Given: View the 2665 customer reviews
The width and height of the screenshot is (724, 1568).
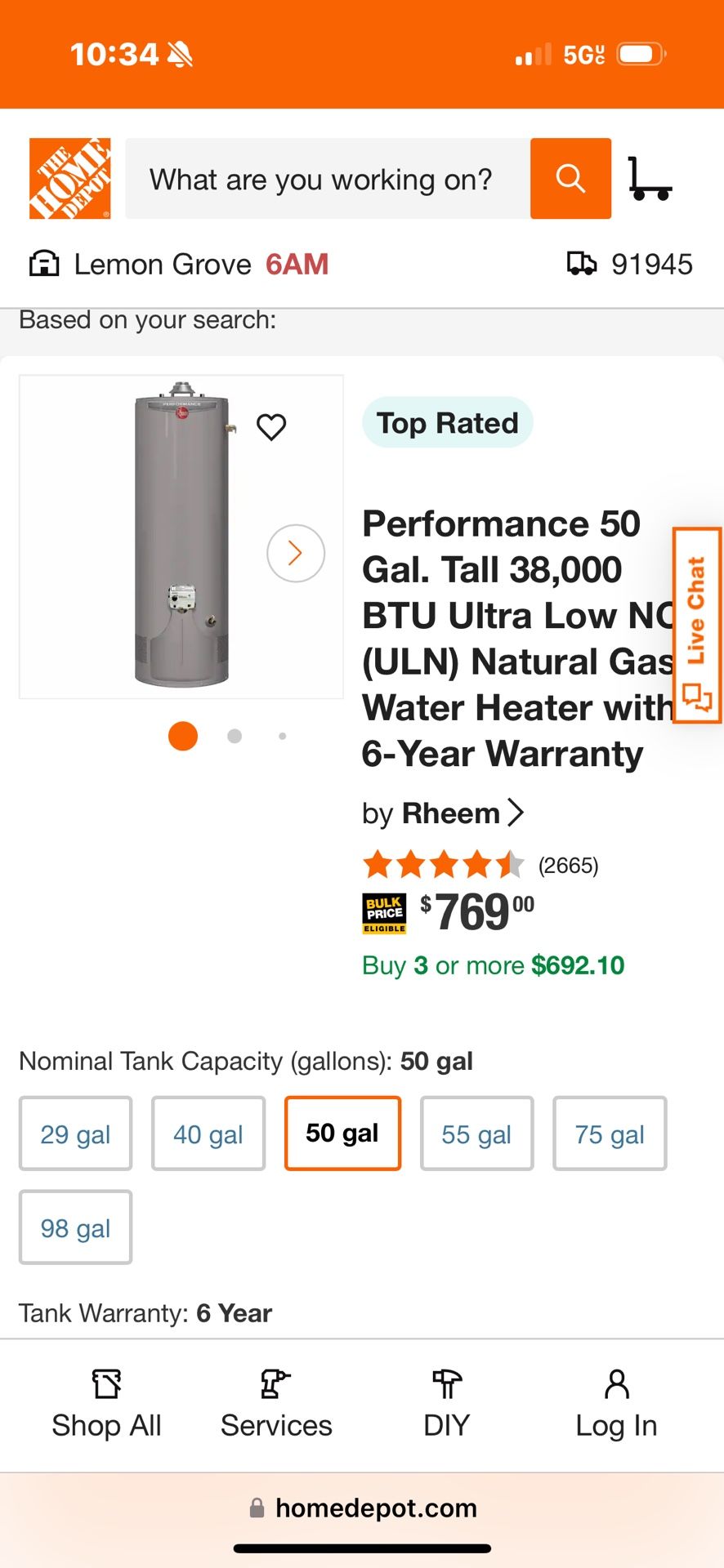Looking at the screenshot, I should [x=568, y=866].
